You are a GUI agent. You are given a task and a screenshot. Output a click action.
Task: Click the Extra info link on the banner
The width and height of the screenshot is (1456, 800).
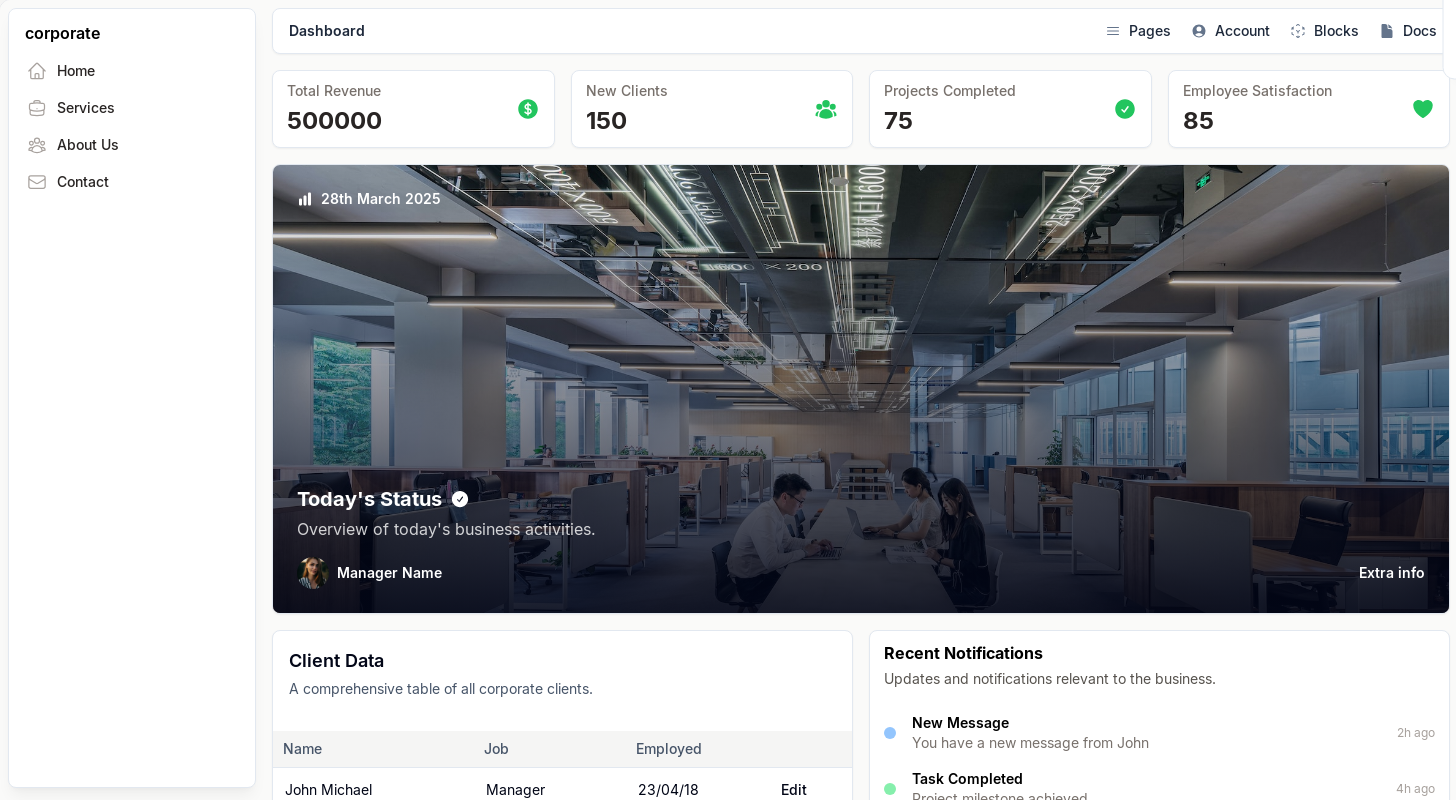pos(1391,573)
